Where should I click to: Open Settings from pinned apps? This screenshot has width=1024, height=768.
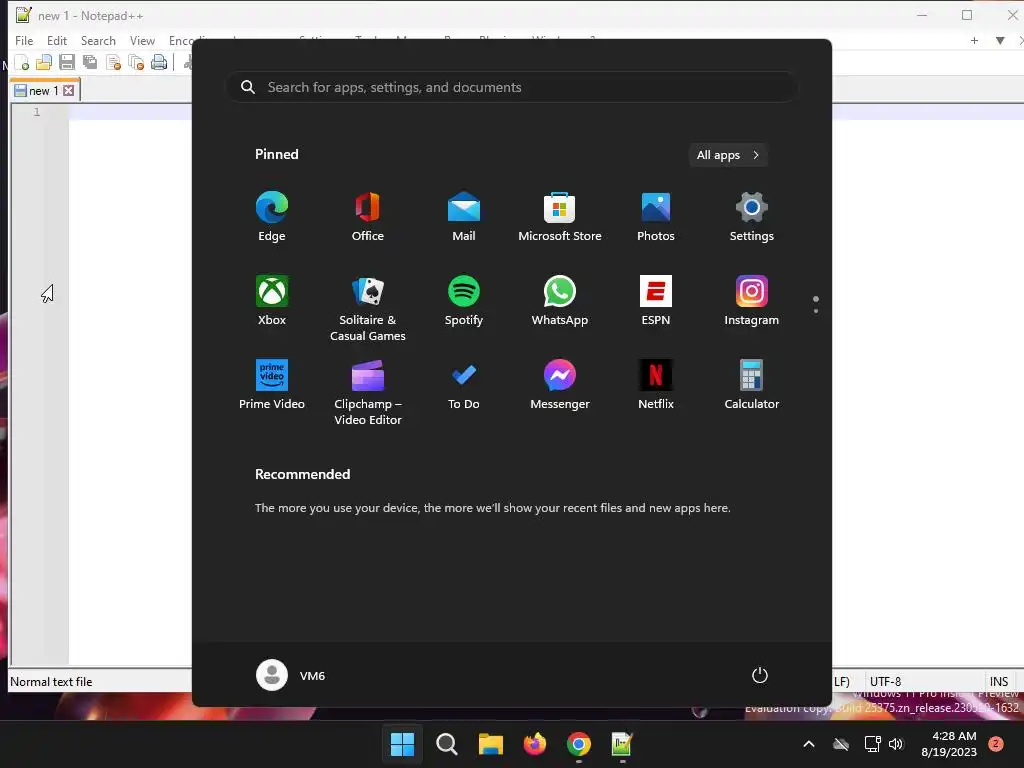[752, 217]
